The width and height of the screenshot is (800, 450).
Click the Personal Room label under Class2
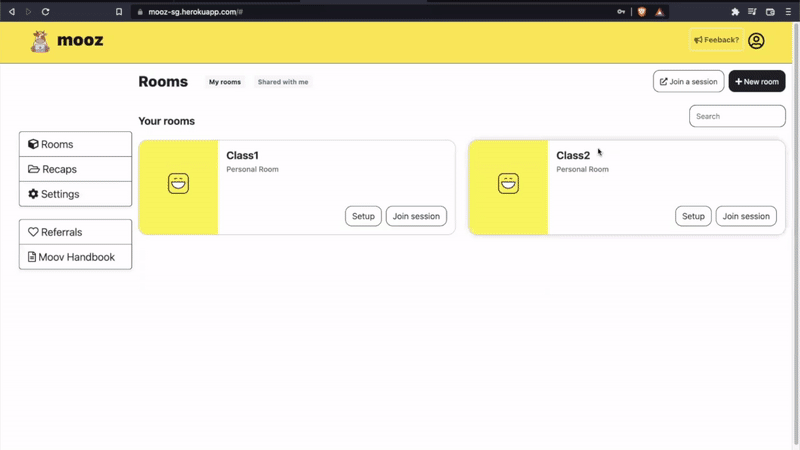click(x=583, y=169)
